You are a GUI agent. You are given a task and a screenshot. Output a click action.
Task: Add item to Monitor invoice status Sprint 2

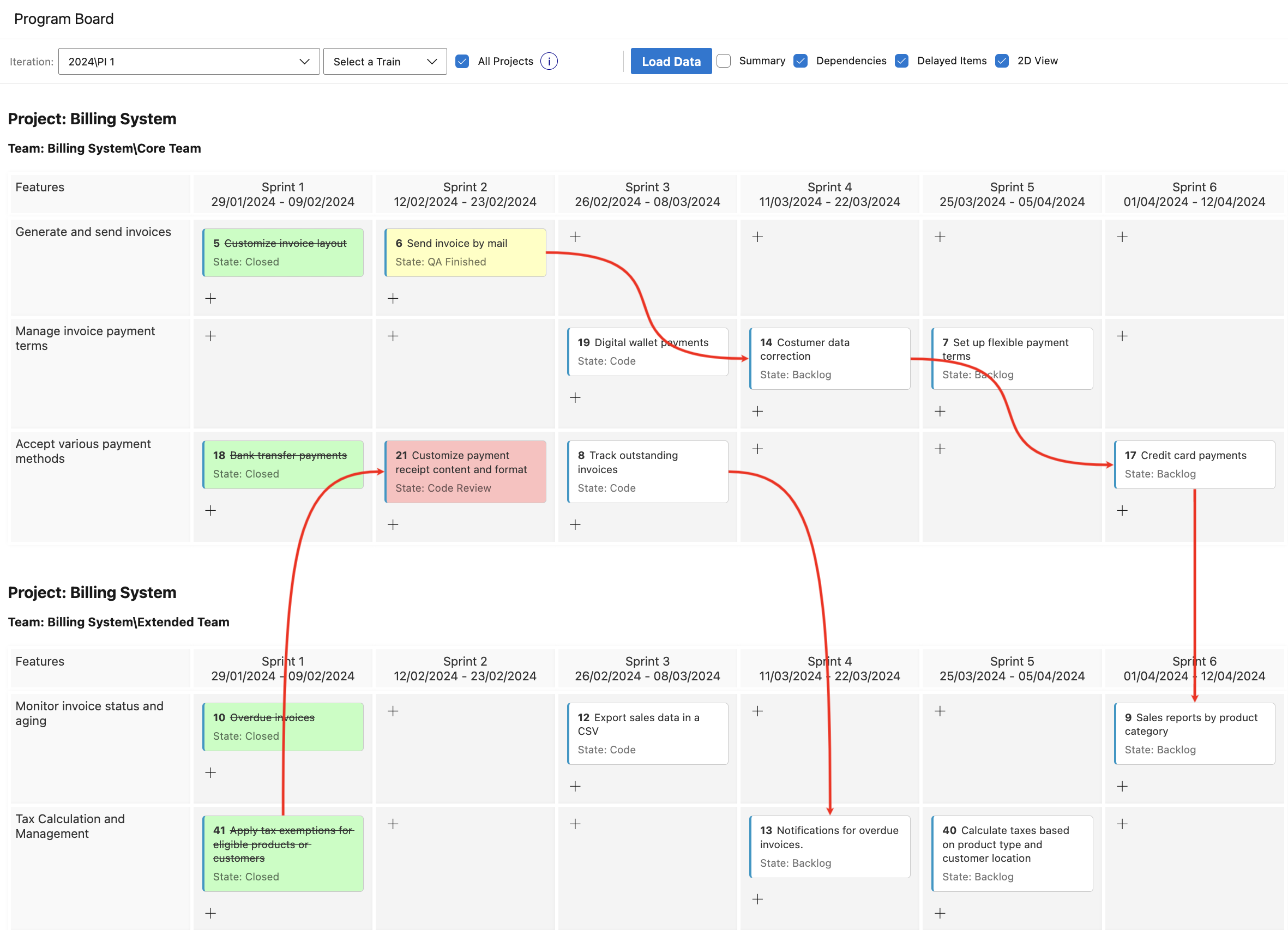(393, 710)
